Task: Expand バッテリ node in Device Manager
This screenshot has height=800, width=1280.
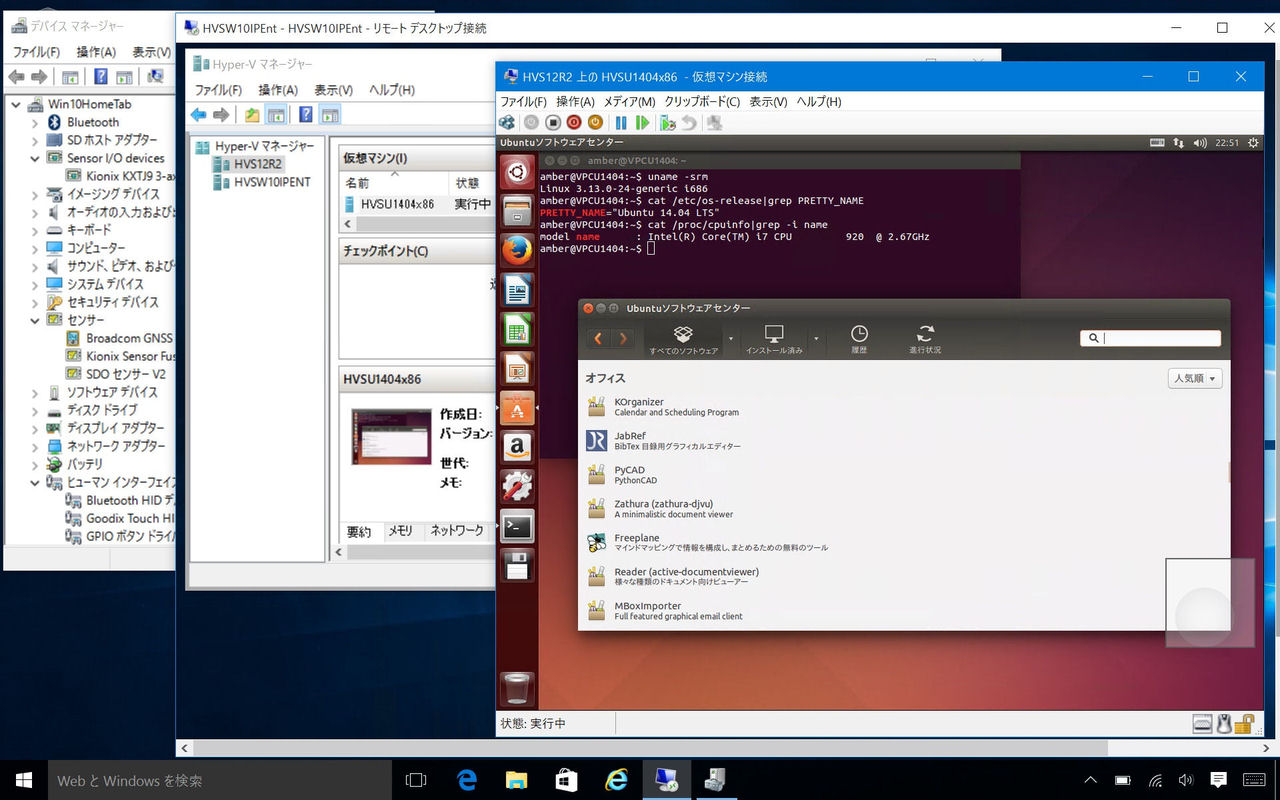Action: click(35, 464)
